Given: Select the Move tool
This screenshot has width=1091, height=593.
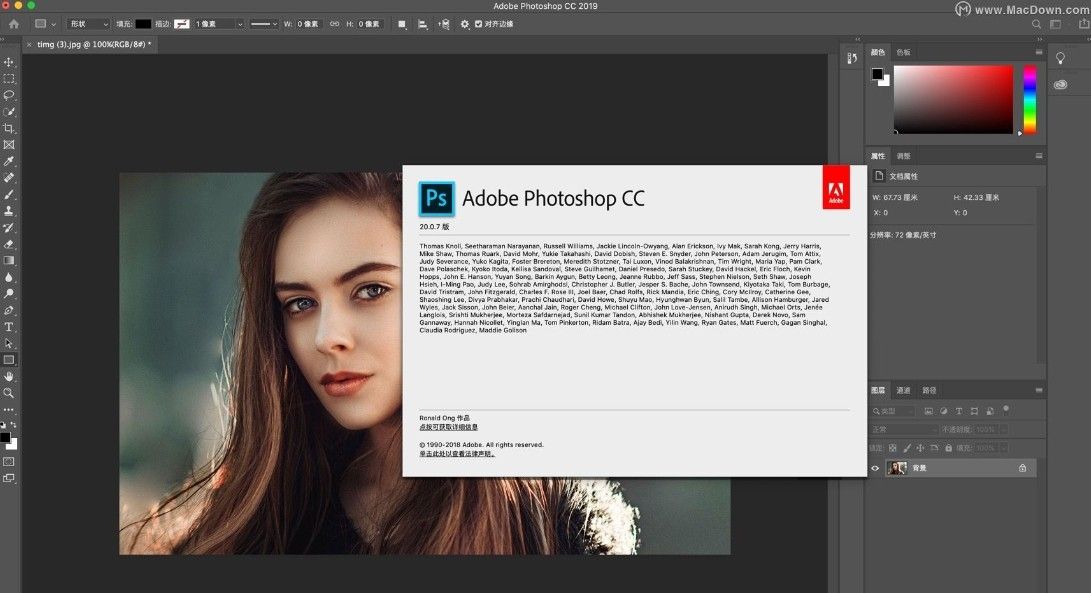Looking at the screenshot, I should pos(9,62).
